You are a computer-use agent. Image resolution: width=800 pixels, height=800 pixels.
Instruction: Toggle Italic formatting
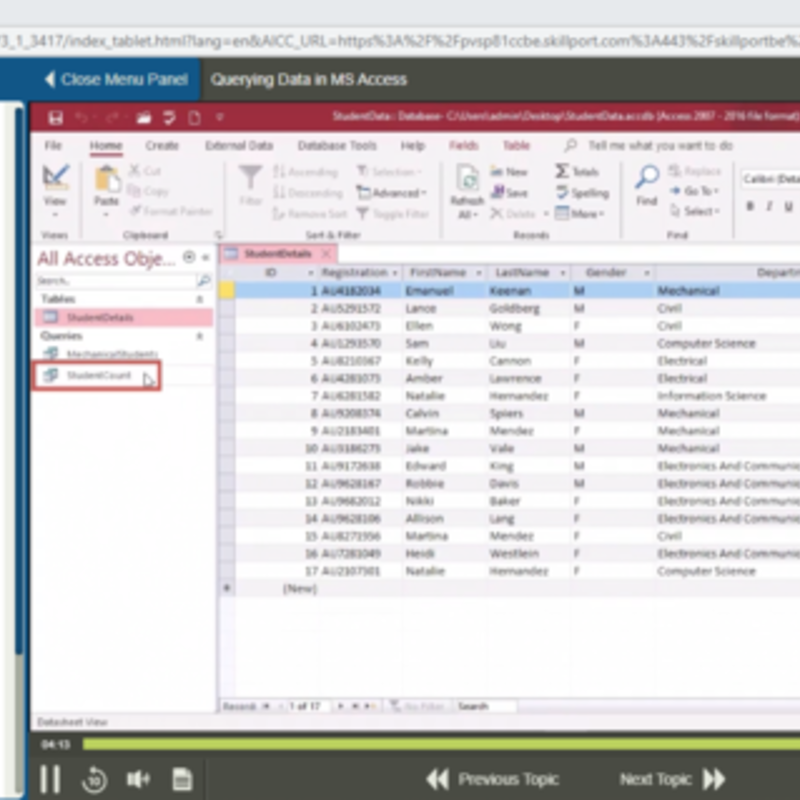point(769,206)
